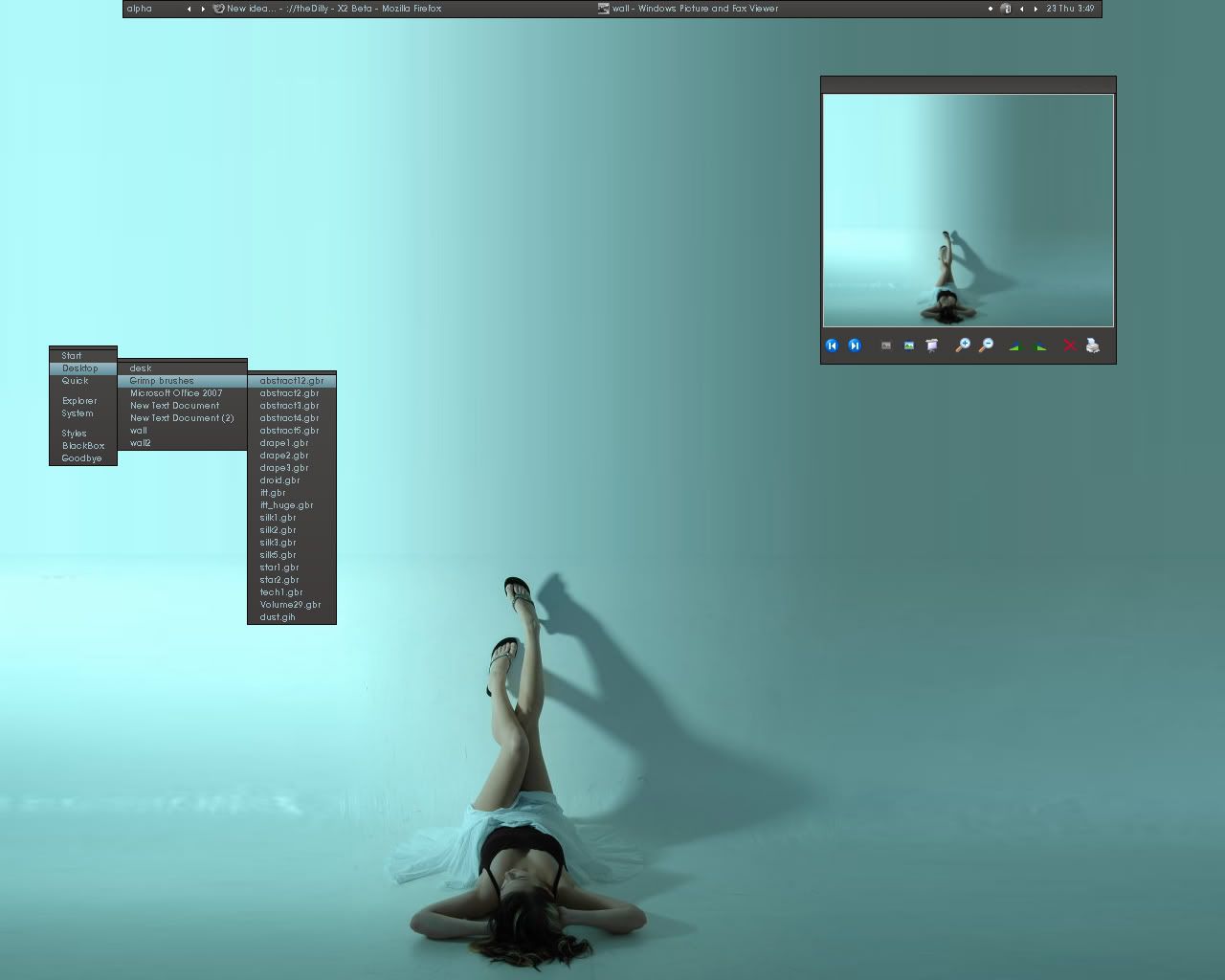Click the Actual Size picture icon
Image resolution: width=1225 pixels, height=980 pixels.
(x=908, y=345)
